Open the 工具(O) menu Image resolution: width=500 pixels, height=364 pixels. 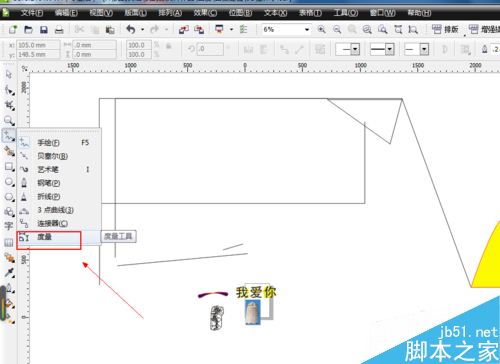(346, 13)
